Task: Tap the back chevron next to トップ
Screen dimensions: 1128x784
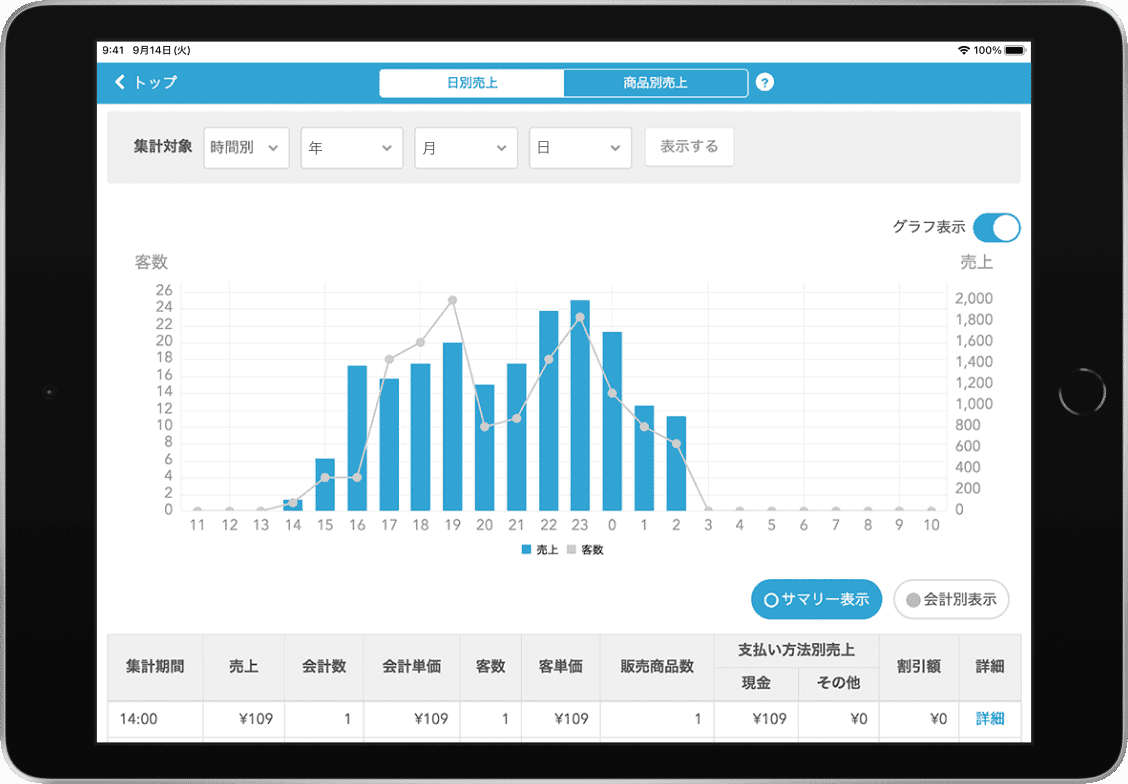Action: (121, 83)
